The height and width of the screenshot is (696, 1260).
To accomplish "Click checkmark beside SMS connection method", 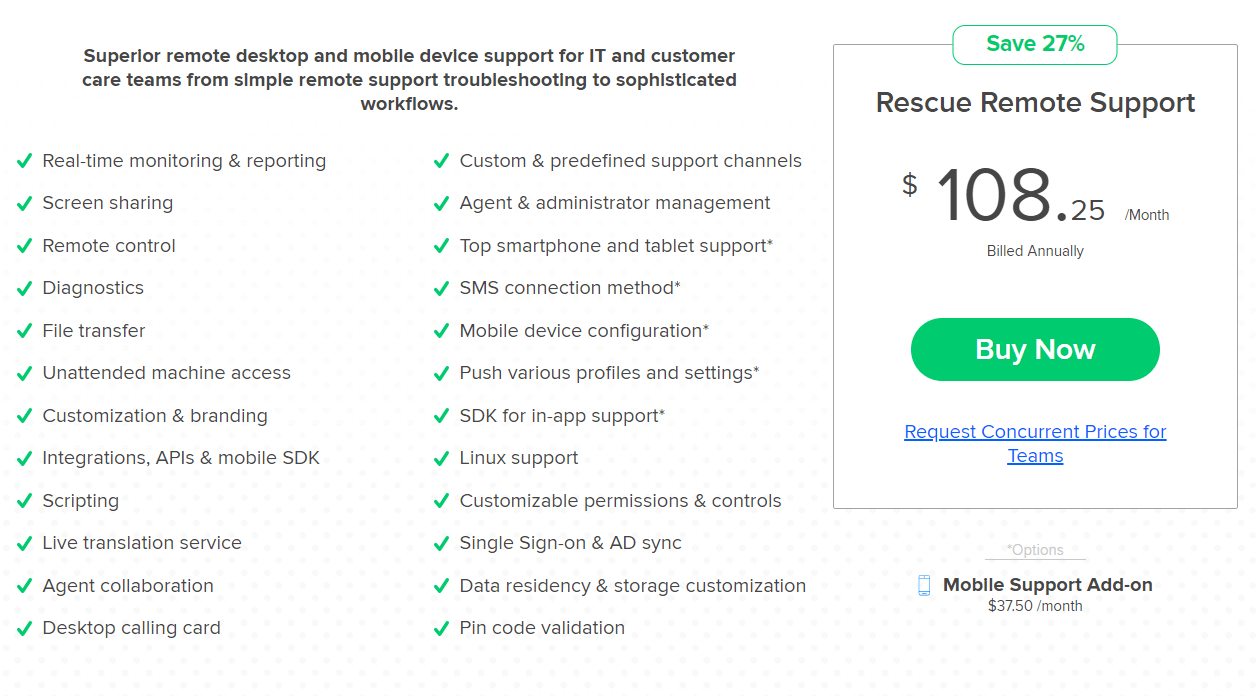I will [441, 289].
